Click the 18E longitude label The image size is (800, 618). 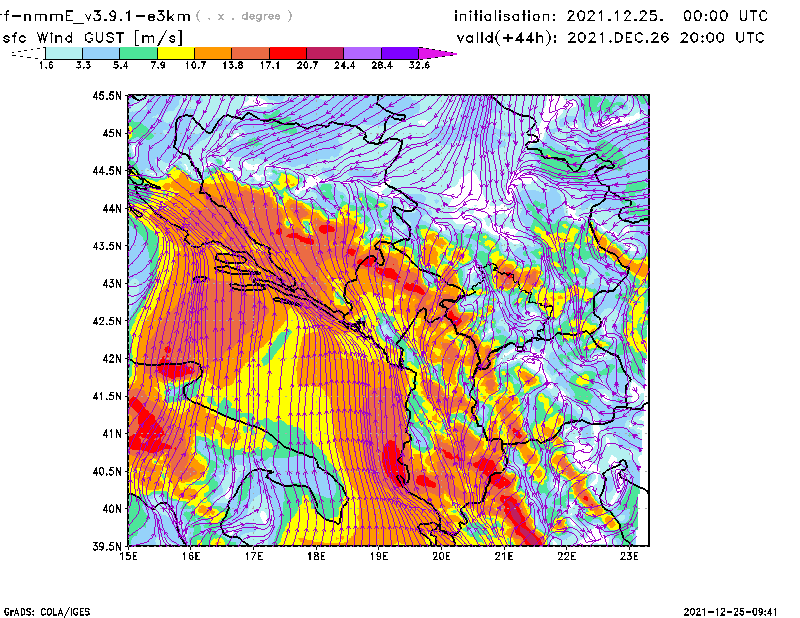coord(316,556)
